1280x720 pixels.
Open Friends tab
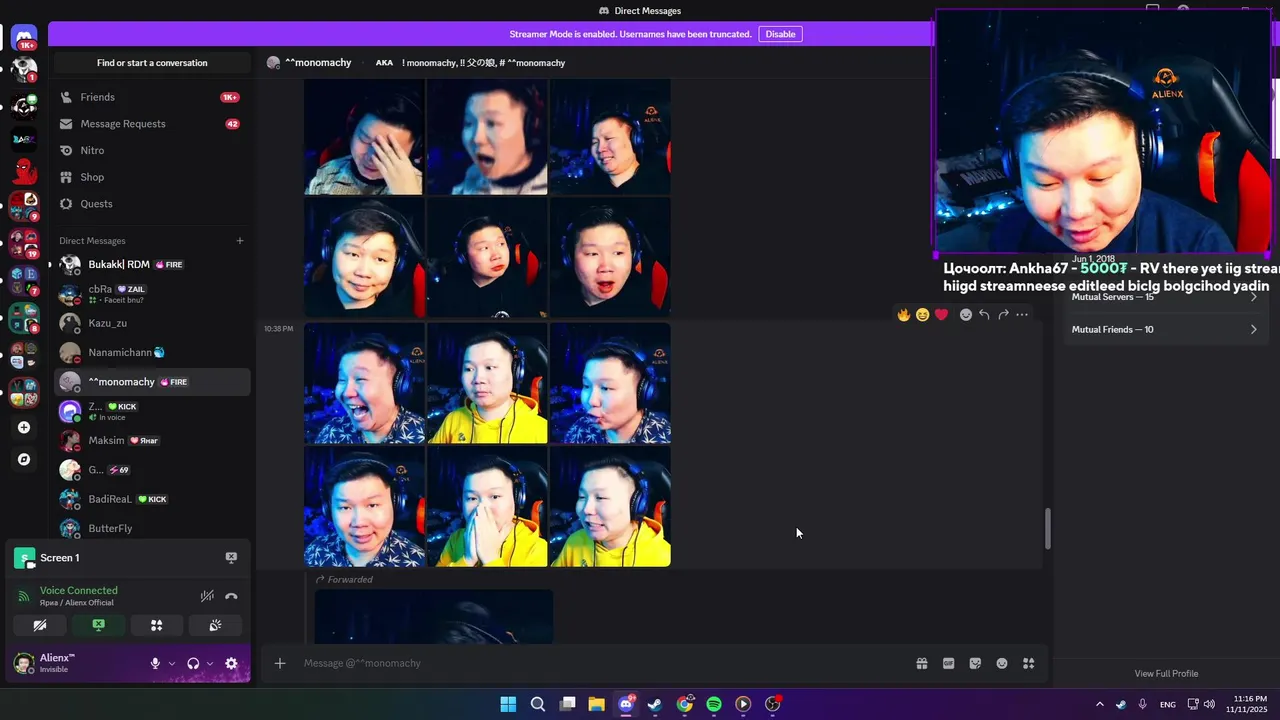tap(150, 97)
